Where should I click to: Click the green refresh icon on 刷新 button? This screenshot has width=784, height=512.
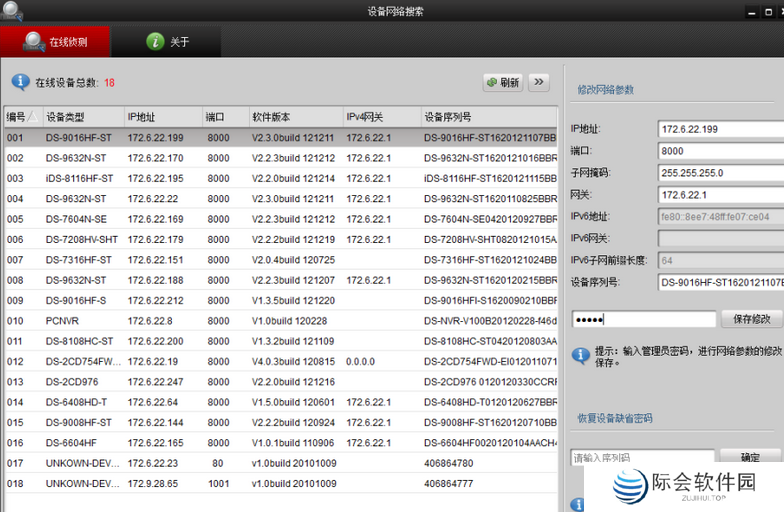click(x=492, y=82)
